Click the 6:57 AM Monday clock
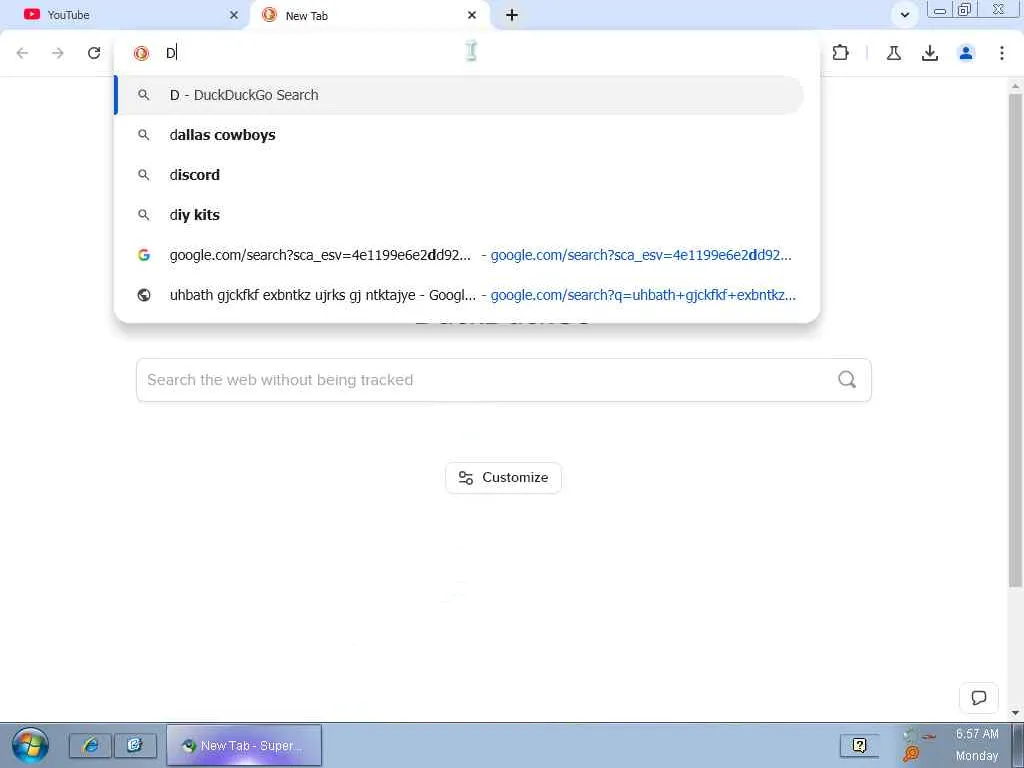The width and height of the screenshot is (1024, 768). [x=977, y=744]
